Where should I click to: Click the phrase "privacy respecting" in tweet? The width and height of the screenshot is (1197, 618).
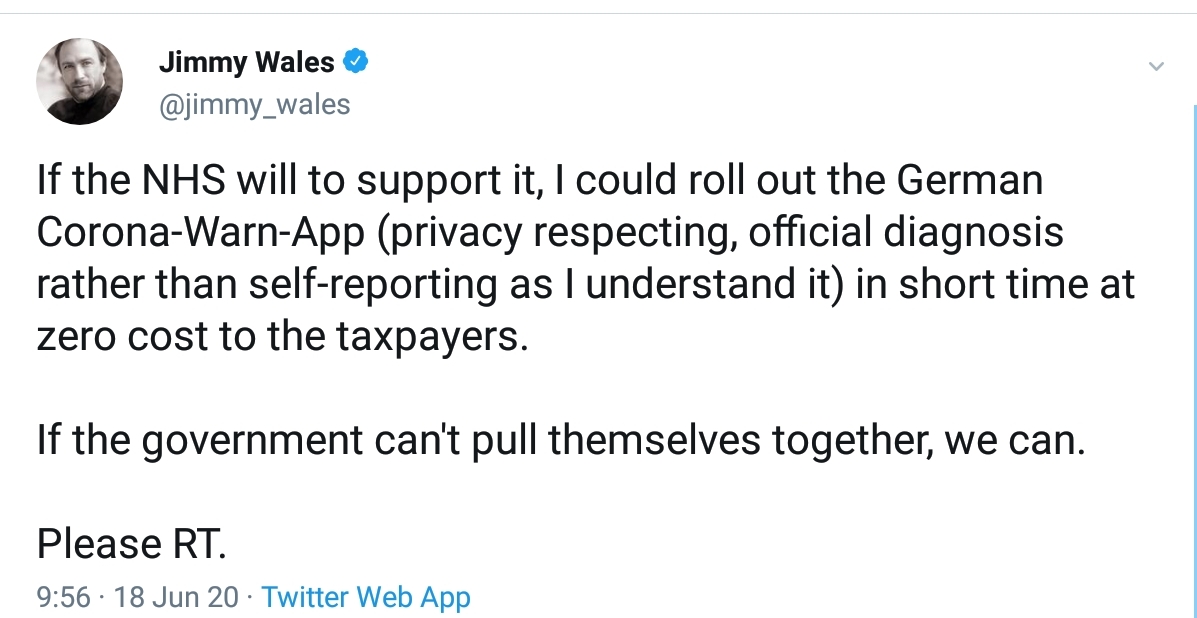pos(557,233)
